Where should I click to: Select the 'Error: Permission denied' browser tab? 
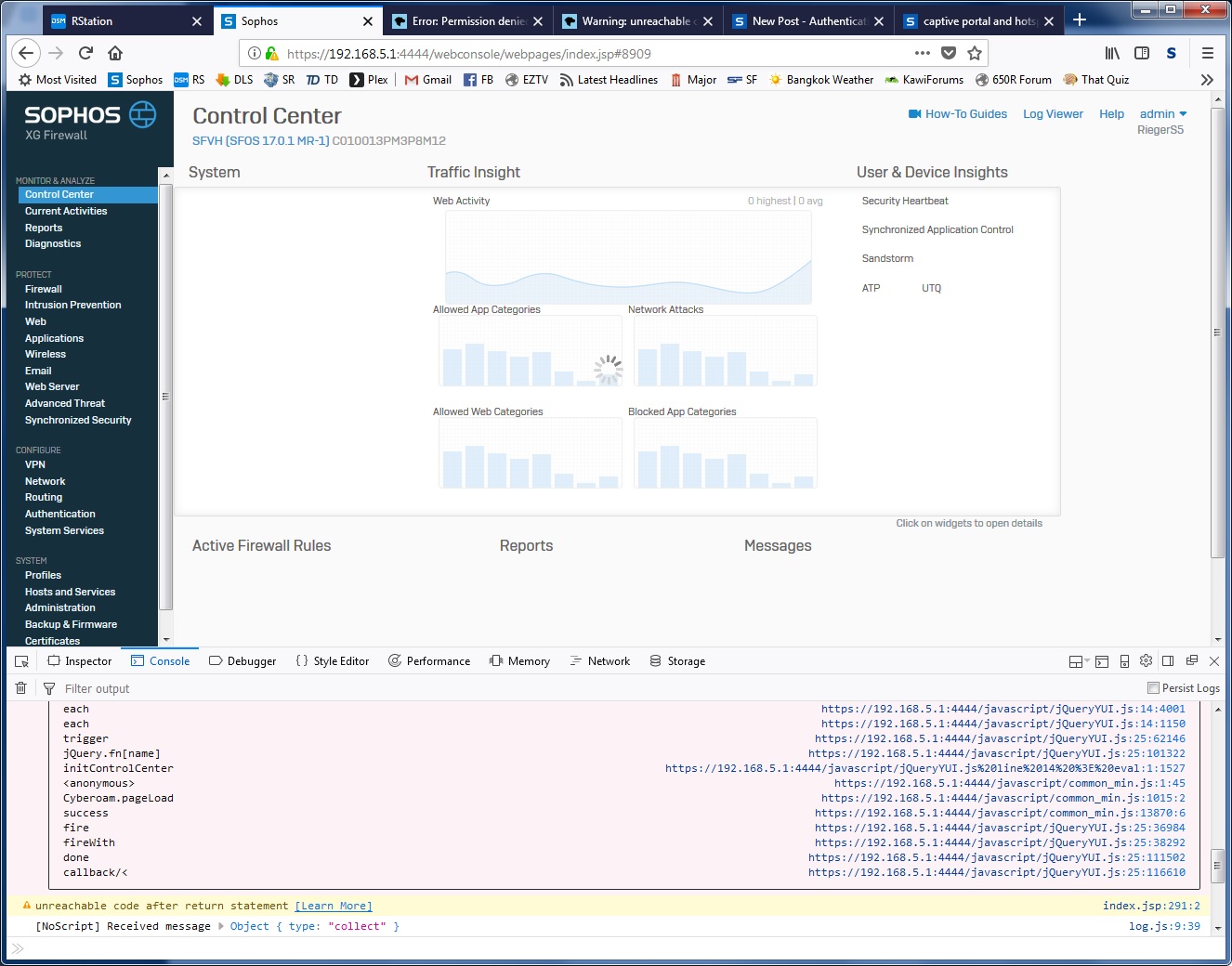(468, 20)
